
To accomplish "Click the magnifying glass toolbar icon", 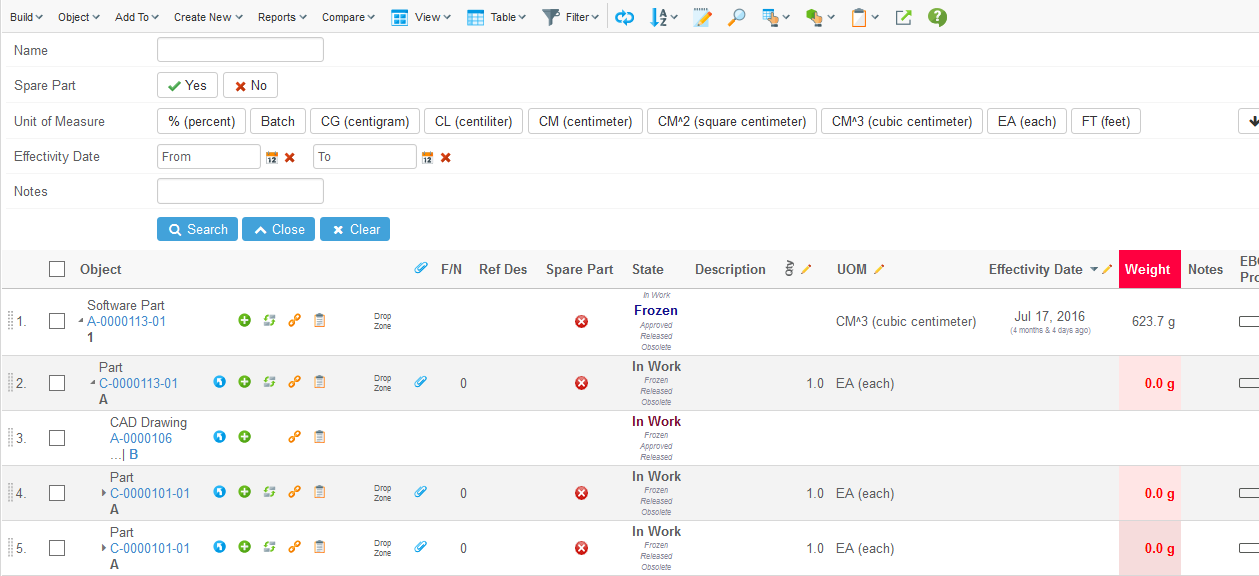I will click(x=736, y=17).
